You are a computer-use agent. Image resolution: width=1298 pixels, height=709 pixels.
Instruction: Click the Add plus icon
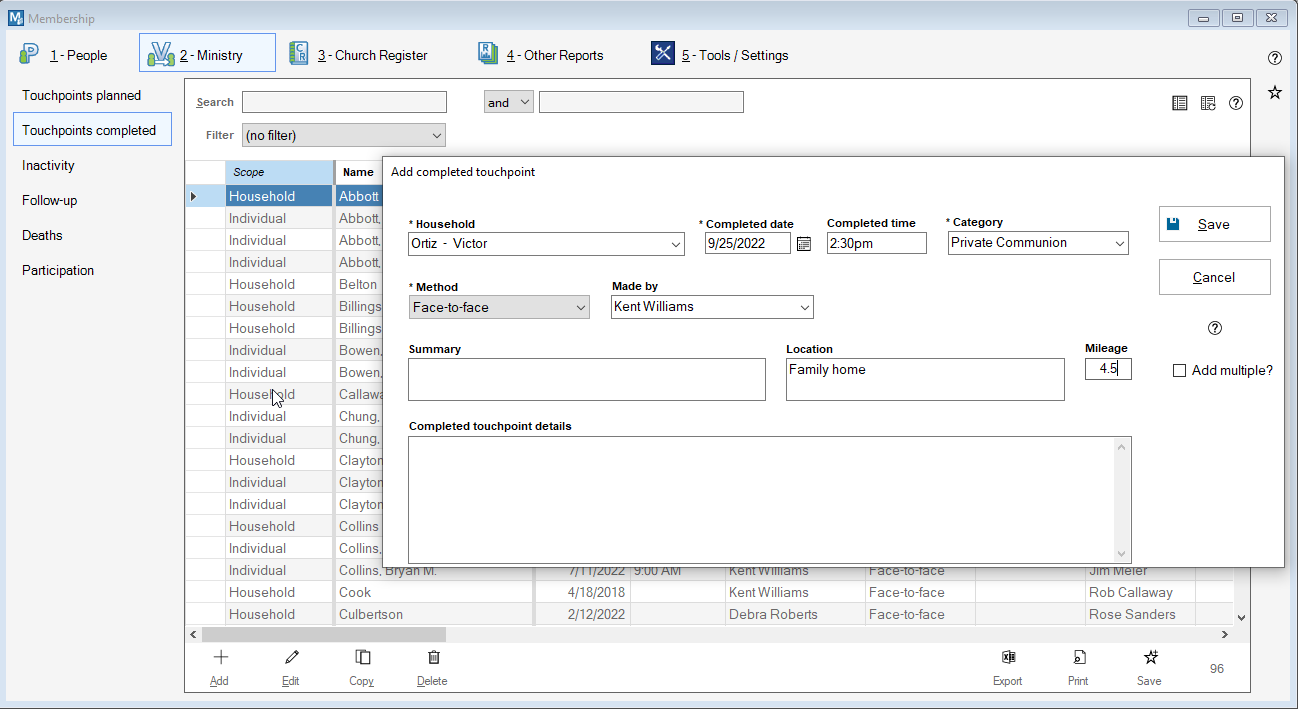(x=220, y=658)
